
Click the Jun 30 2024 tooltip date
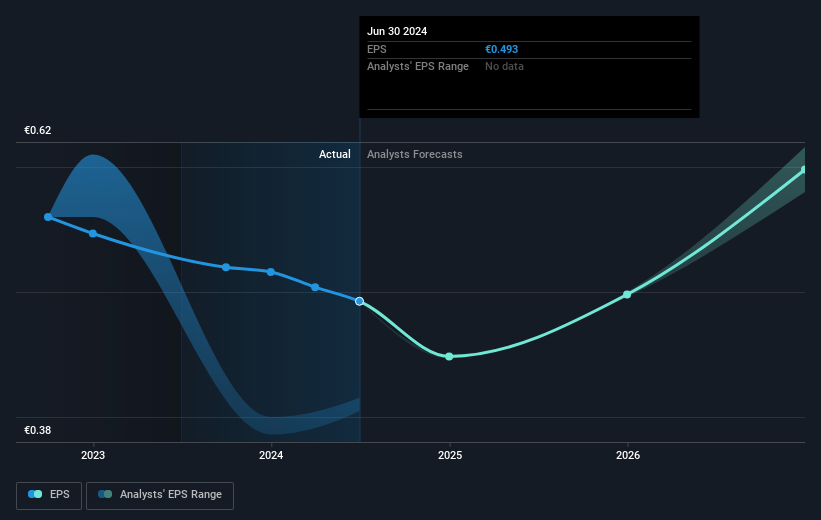click(x=397, y=31)
